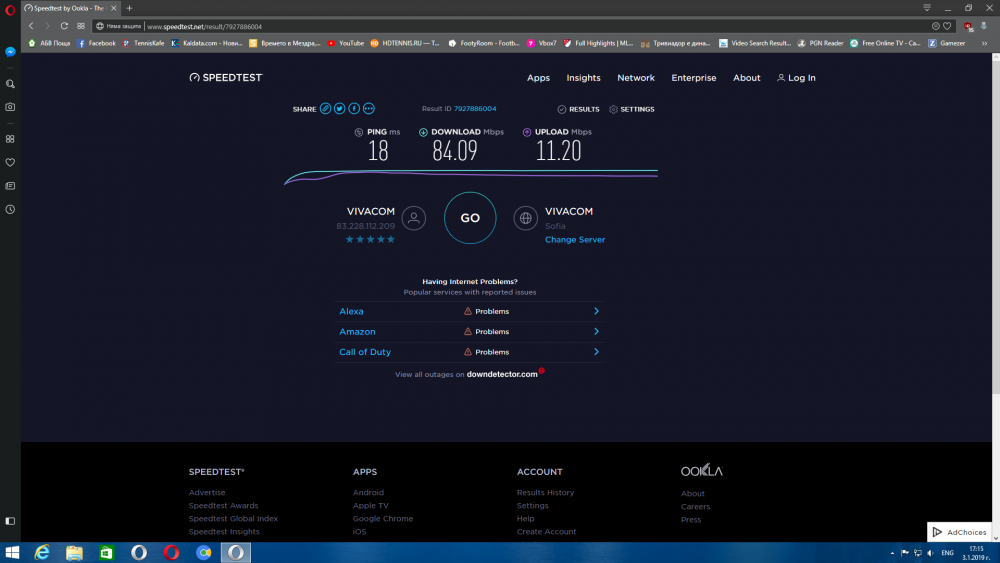The image size is (1000, 563).
Task: Copy result link share icon
Action: [x=325, y=108]
